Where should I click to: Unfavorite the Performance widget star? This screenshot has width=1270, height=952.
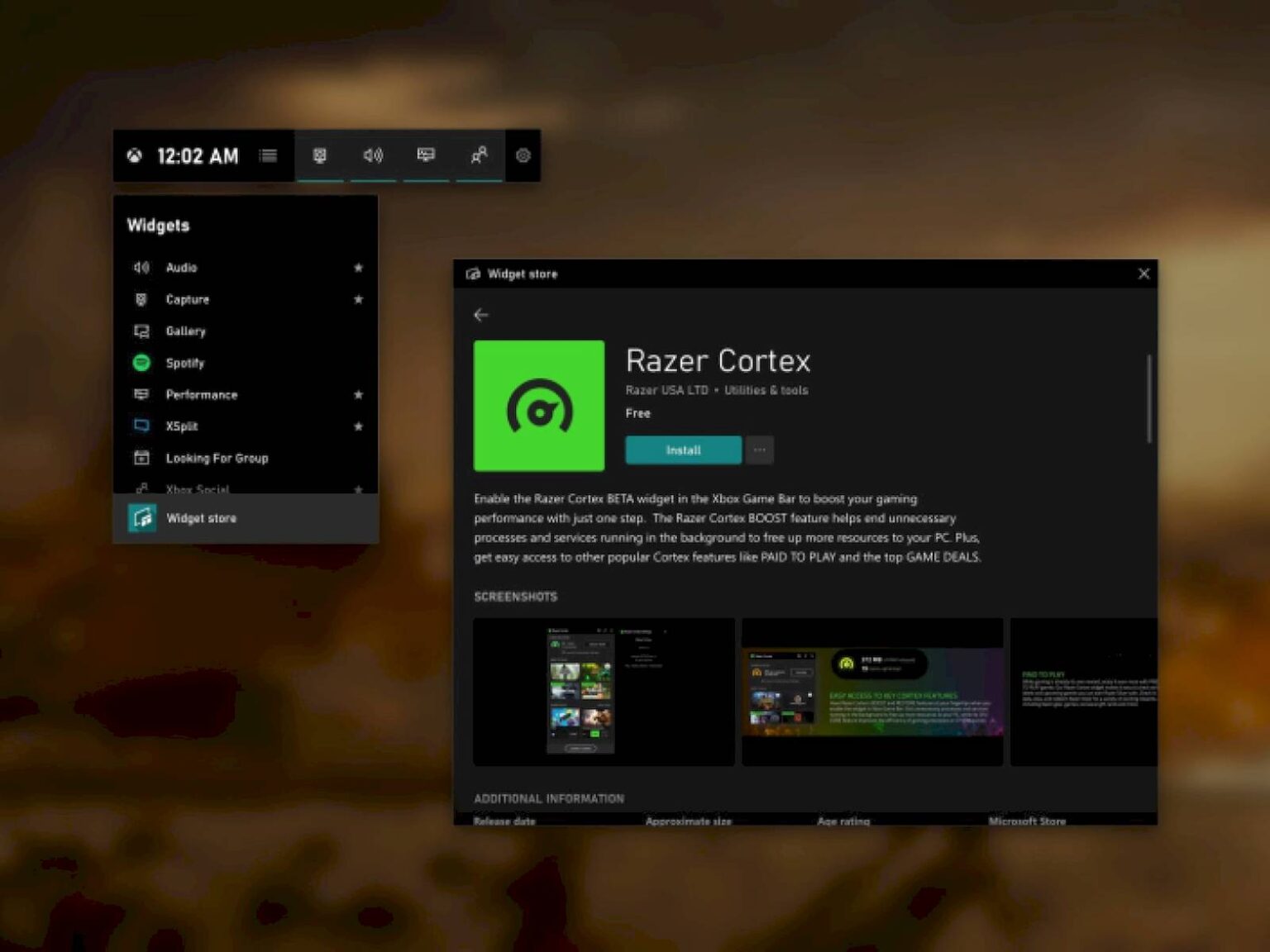(x=358, y=394)
